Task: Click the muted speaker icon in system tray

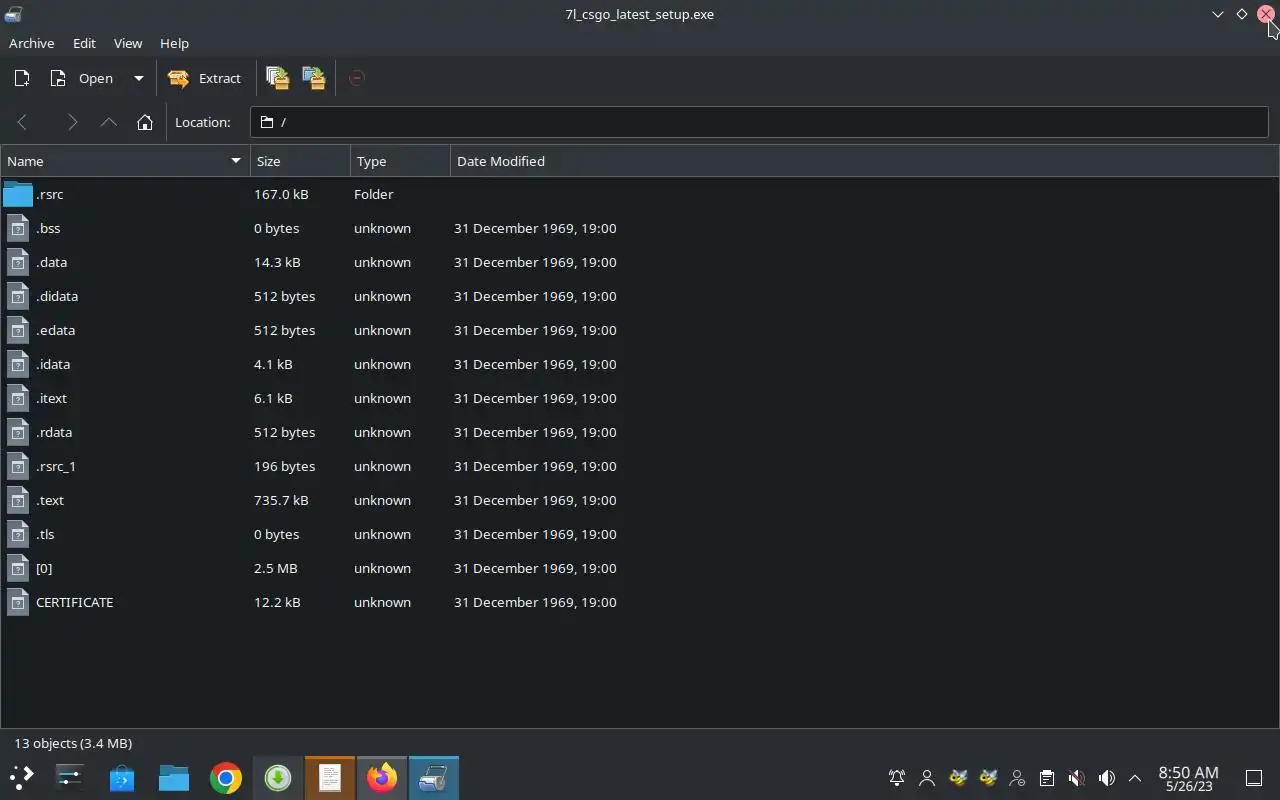Action: [1076, 777]
